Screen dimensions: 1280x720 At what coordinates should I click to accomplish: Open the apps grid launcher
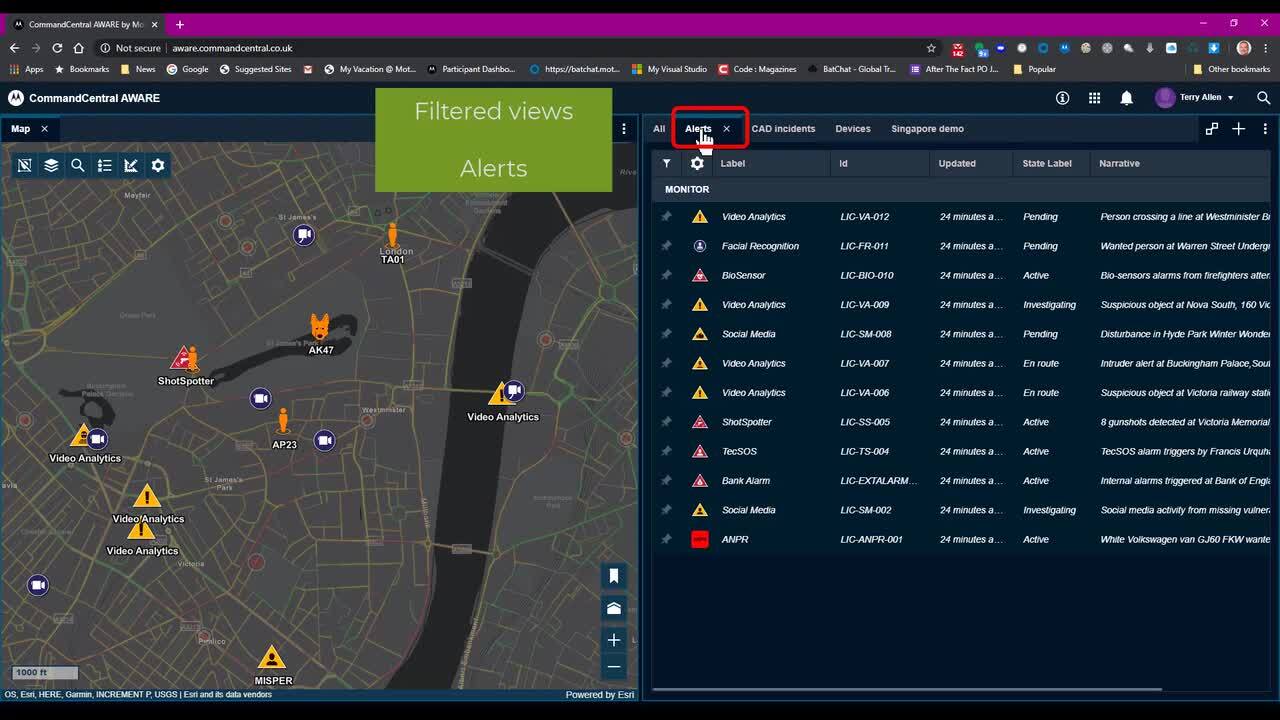point(1094,98)
